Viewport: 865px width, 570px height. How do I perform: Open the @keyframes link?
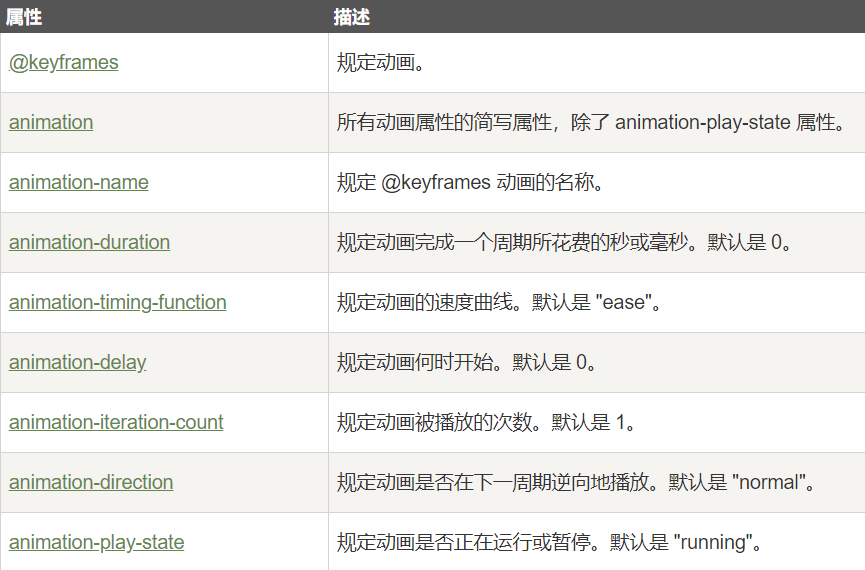click(x=63, y=62)
